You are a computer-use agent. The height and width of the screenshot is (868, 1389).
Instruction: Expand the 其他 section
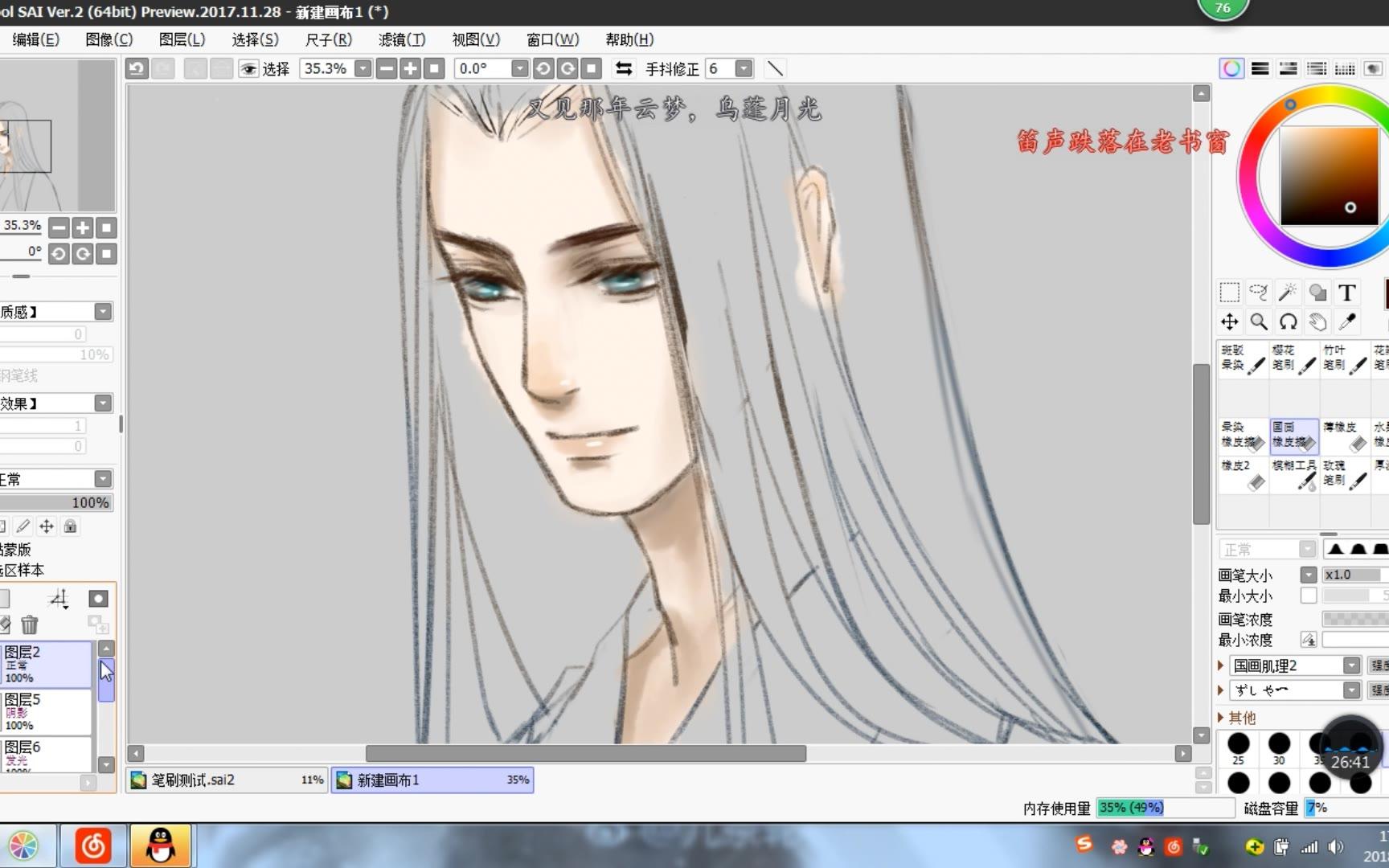1221,718
